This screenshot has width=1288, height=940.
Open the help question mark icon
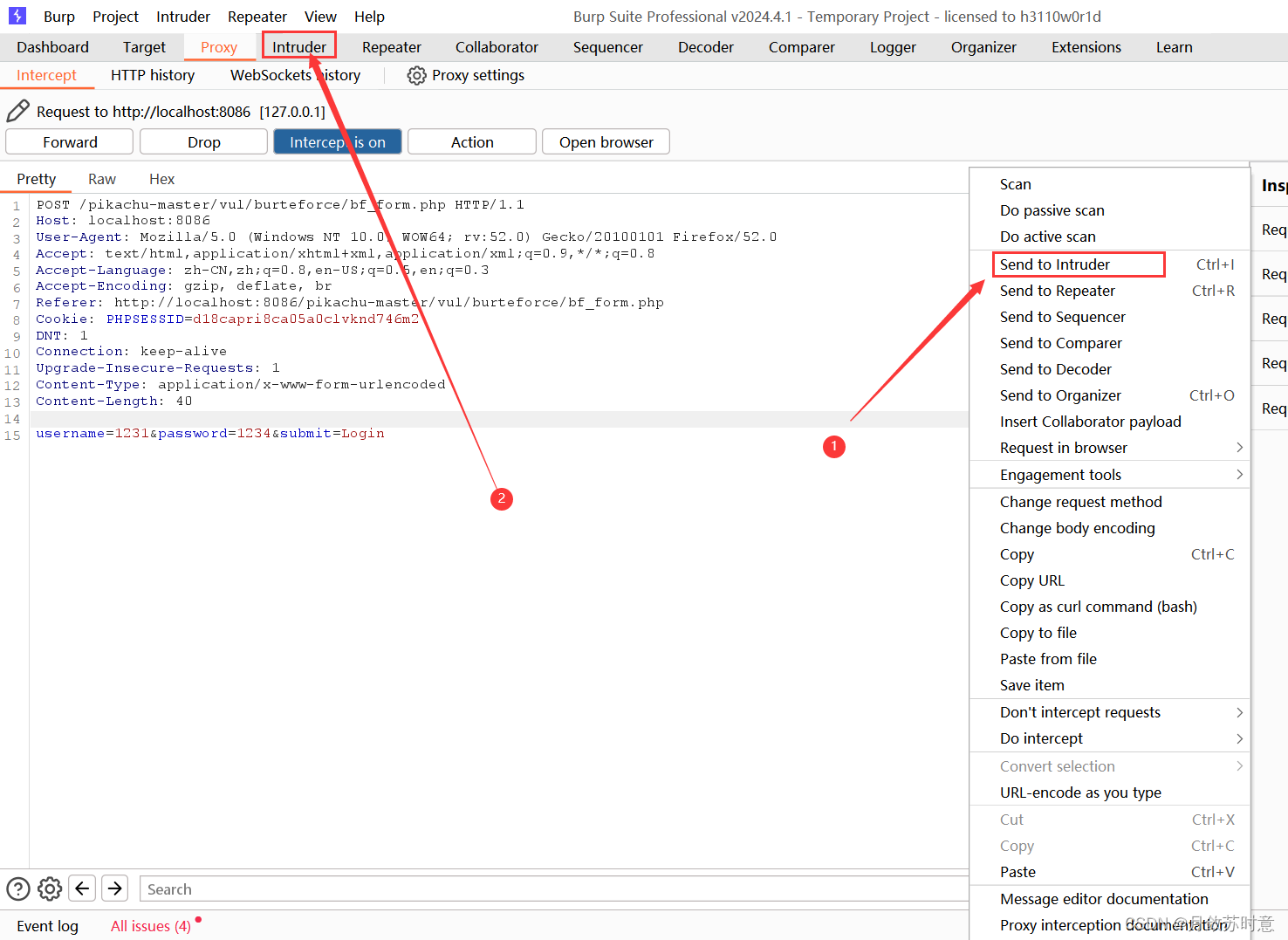(x=18, y=889)
